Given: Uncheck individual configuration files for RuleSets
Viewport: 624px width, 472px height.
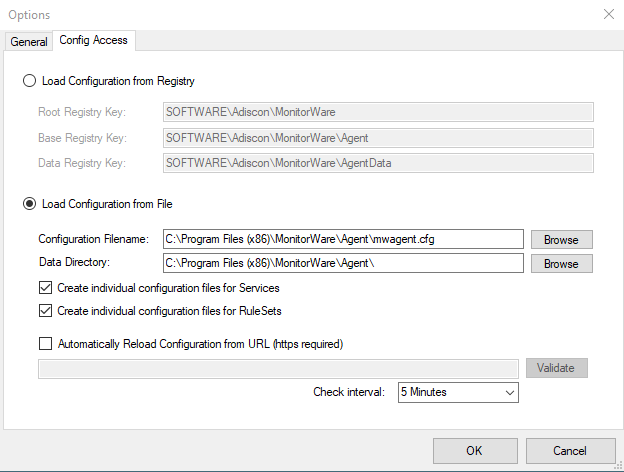Looking at the screenshot, I should click(46, 311).
